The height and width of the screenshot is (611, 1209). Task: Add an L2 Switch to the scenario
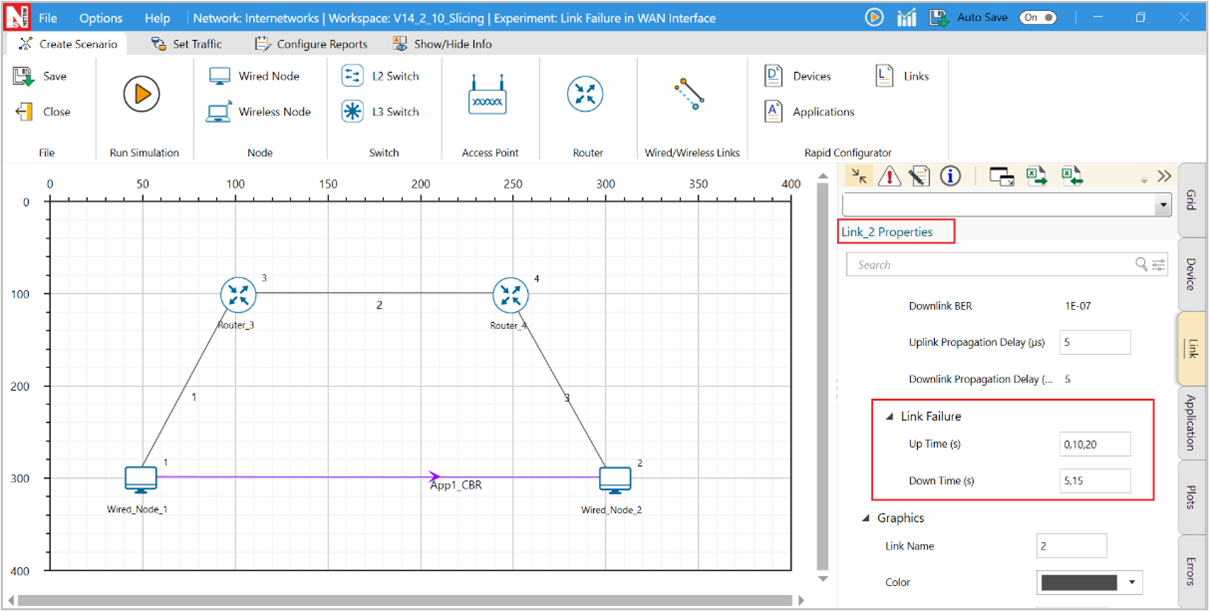pos(352,76)
